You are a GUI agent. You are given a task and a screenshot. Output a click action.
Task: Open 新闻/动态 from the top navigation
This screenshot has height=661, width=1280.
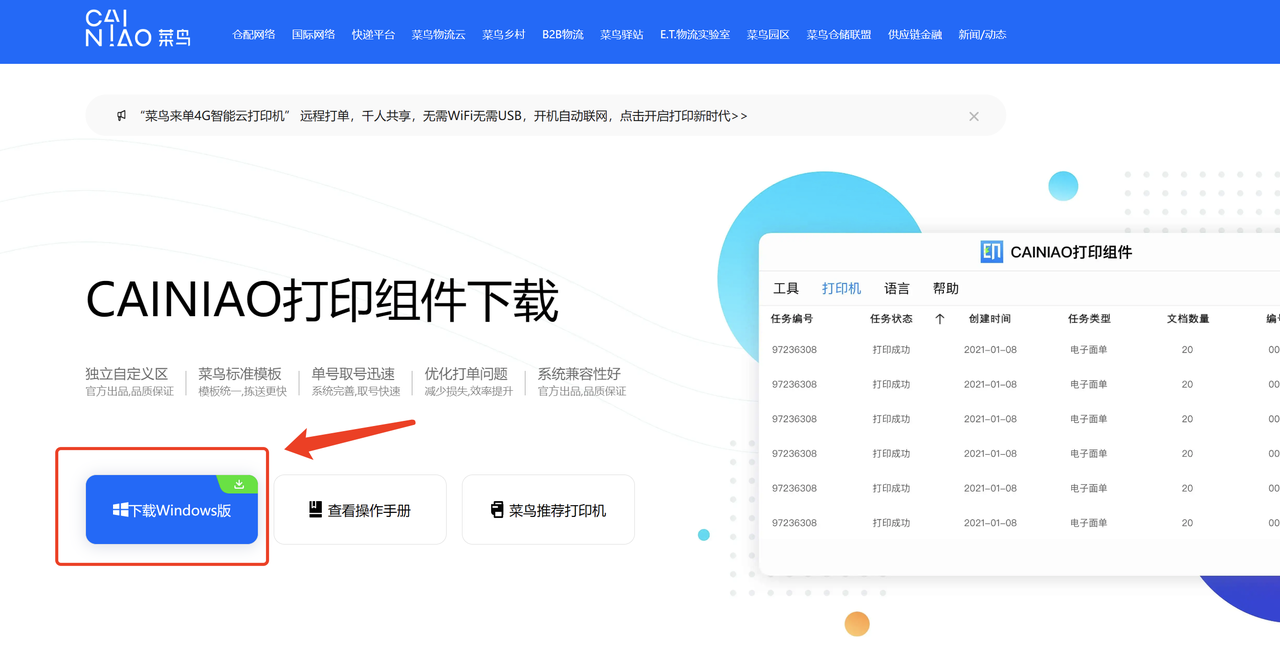click(982, 32)
